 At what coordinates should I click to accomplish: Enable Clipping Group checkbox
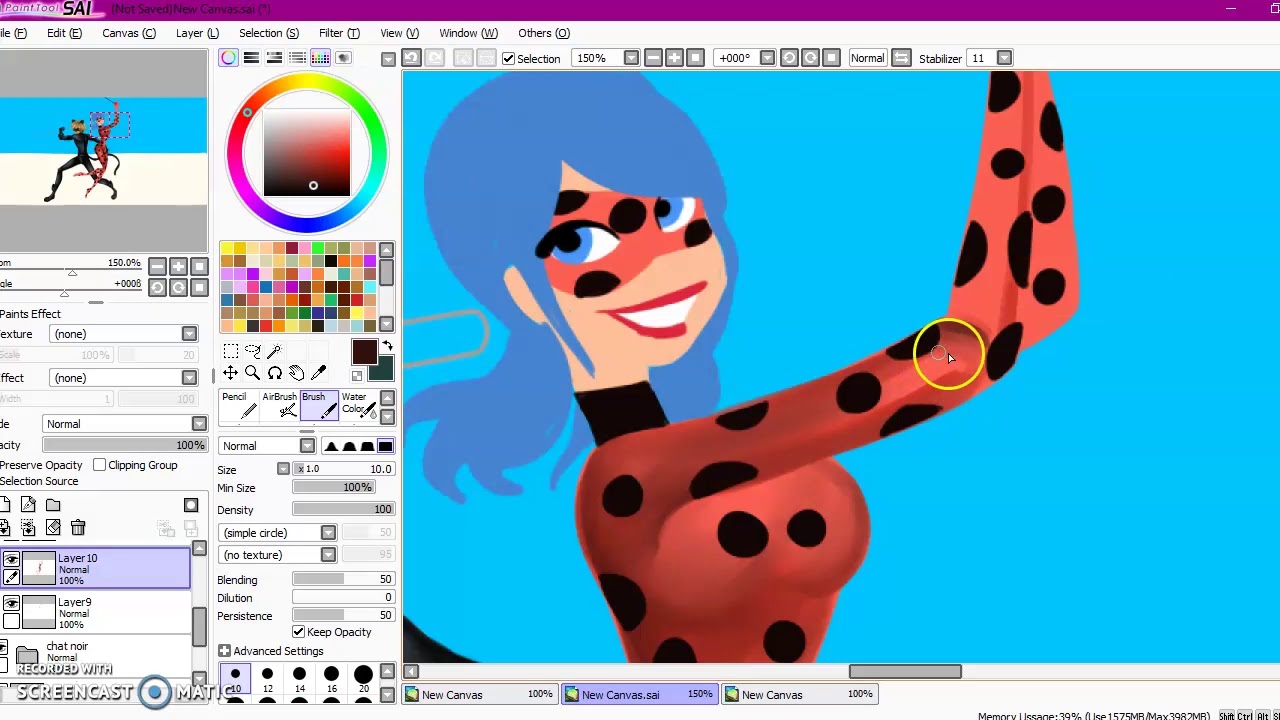(x=100, y=465)
